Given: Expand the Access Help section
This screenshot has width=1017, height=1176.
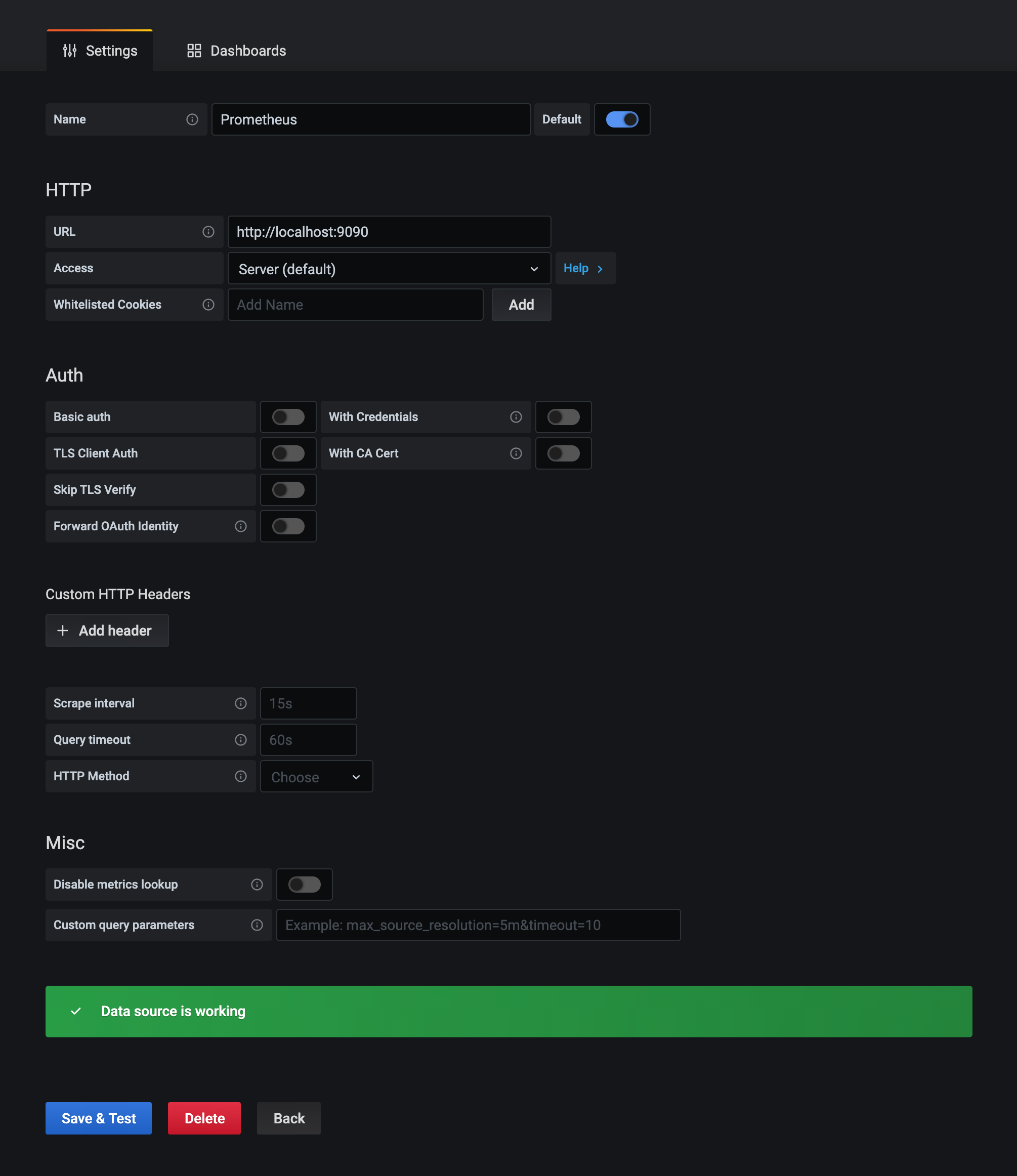Looking at the screenshot, I should [x=584, y=269].
